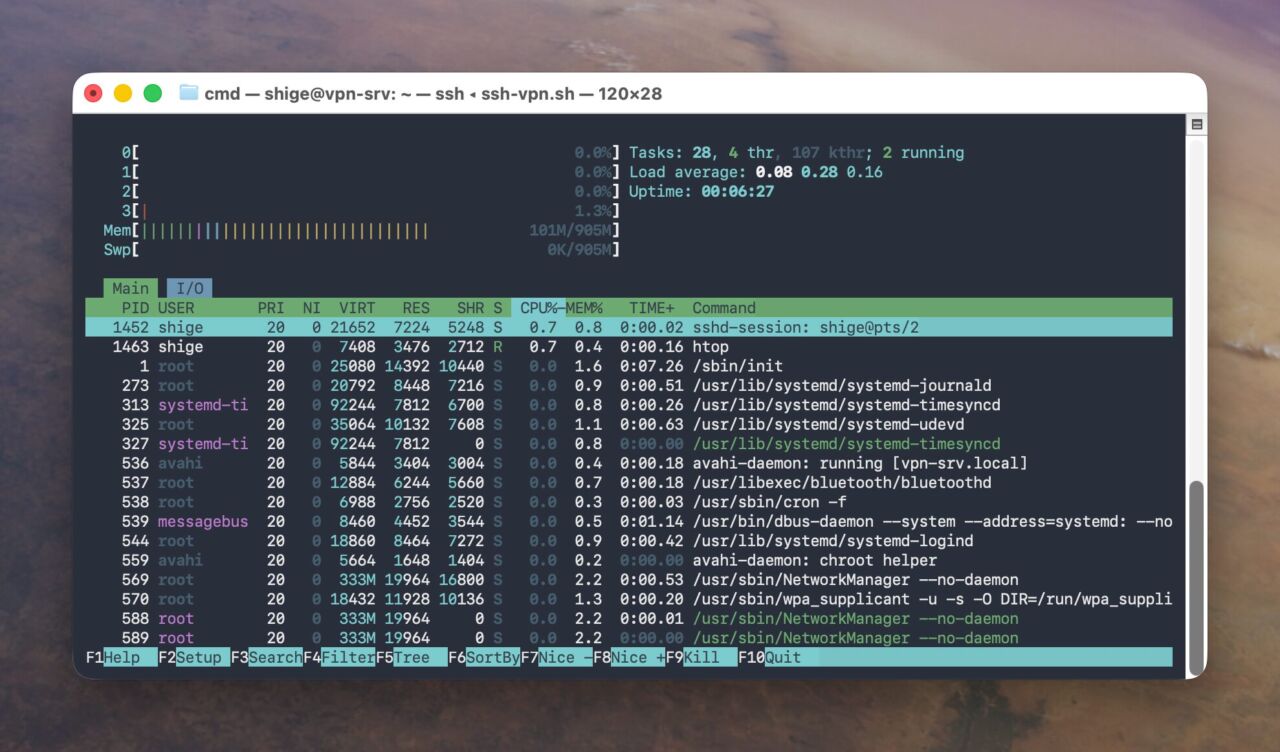Click PID 588 NetworkManager thread row

(x=628, y=618)
